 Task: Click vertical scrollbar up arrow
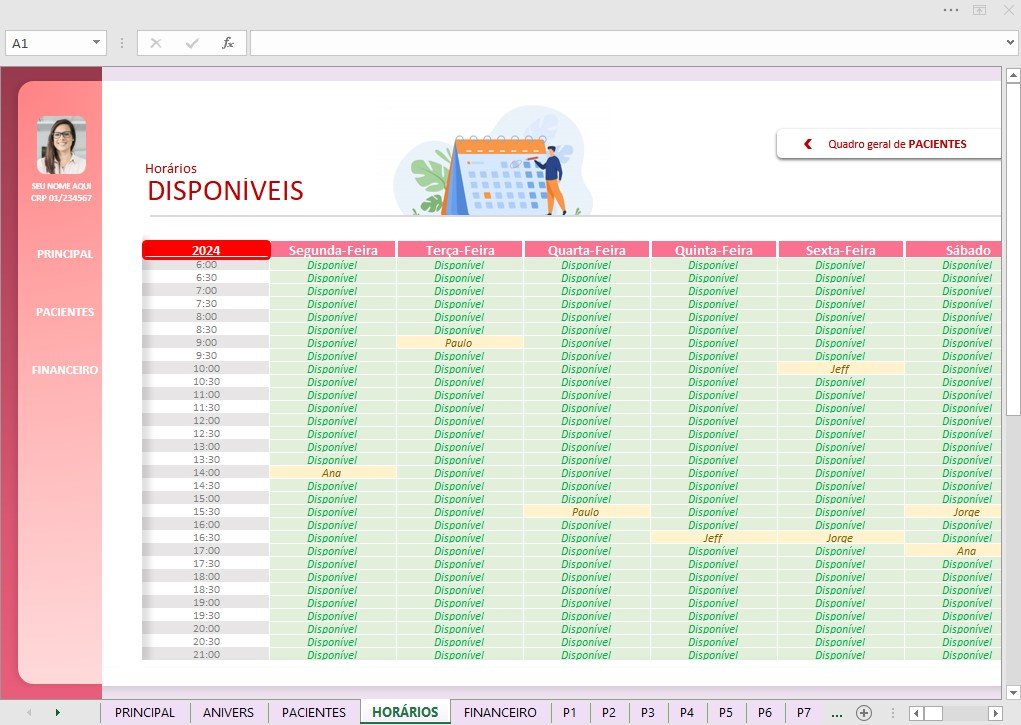coord(1013,76)
